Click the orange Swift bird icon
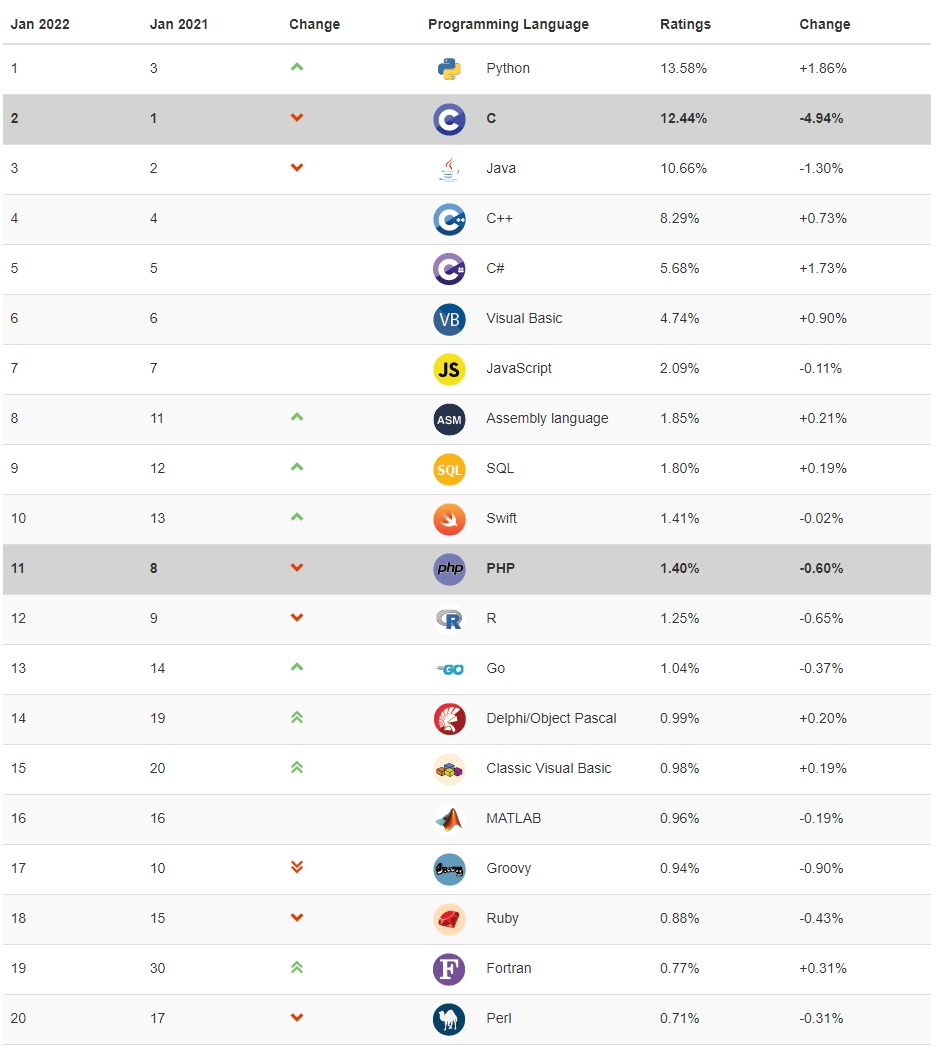This screenshot has width=947, height=1059. tap(449, 519)
